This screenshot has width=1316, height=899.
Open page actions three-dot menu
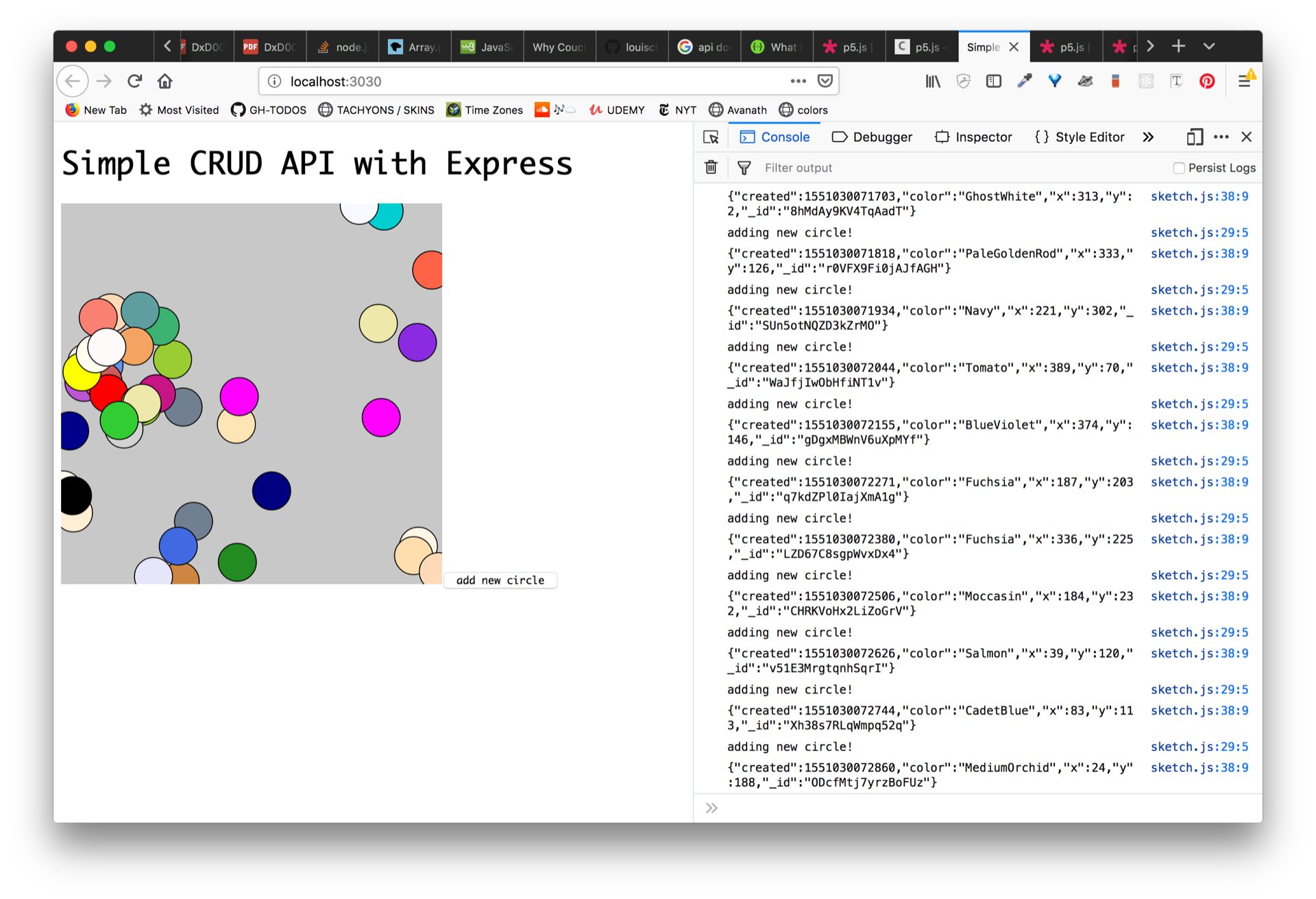(x=798, y=81)
